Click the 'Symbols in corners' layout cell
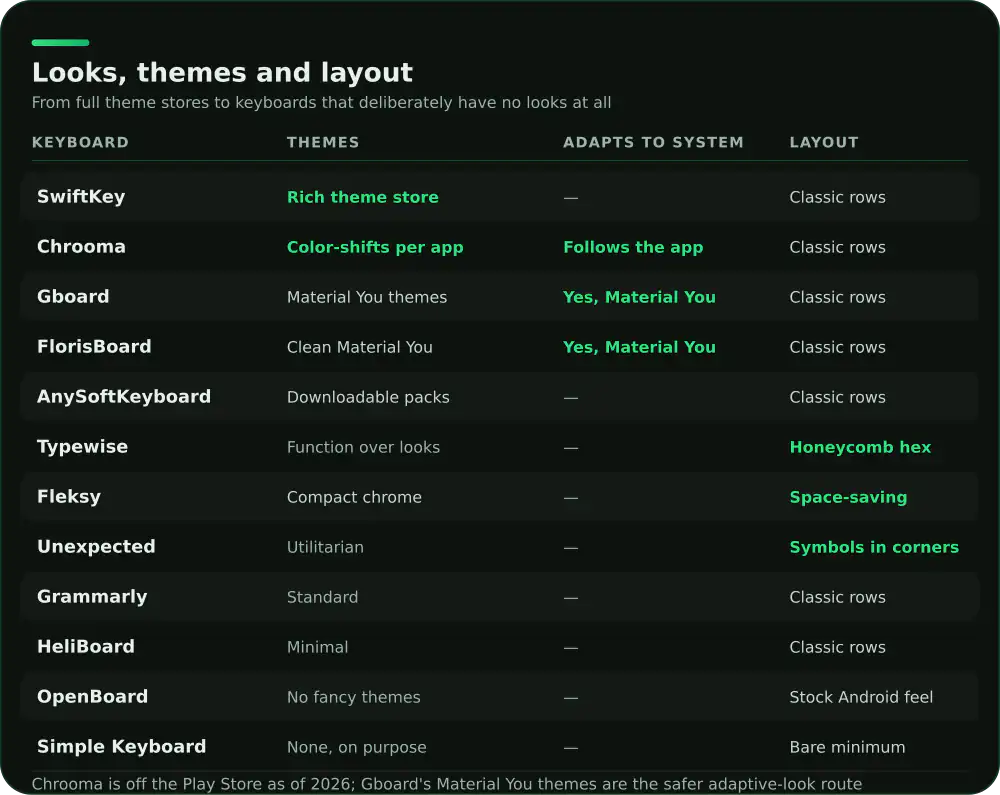The height and width of the screenshot is (795, 1000). 874,547
